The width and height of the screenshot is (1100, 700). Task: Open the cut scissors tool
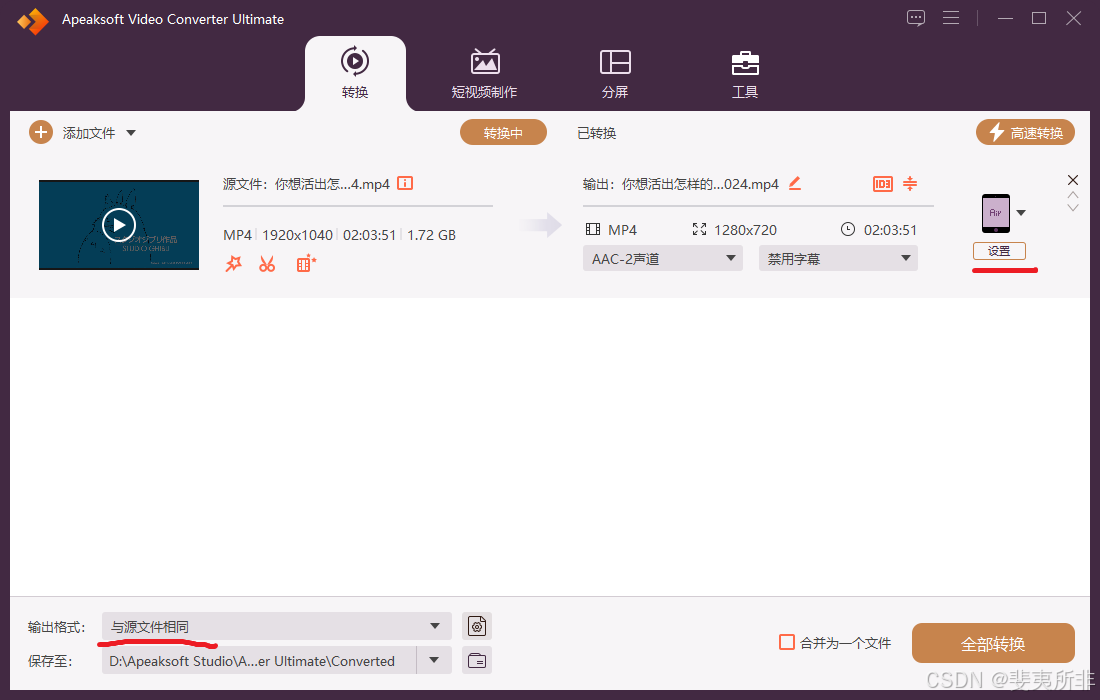coord(267,264)
